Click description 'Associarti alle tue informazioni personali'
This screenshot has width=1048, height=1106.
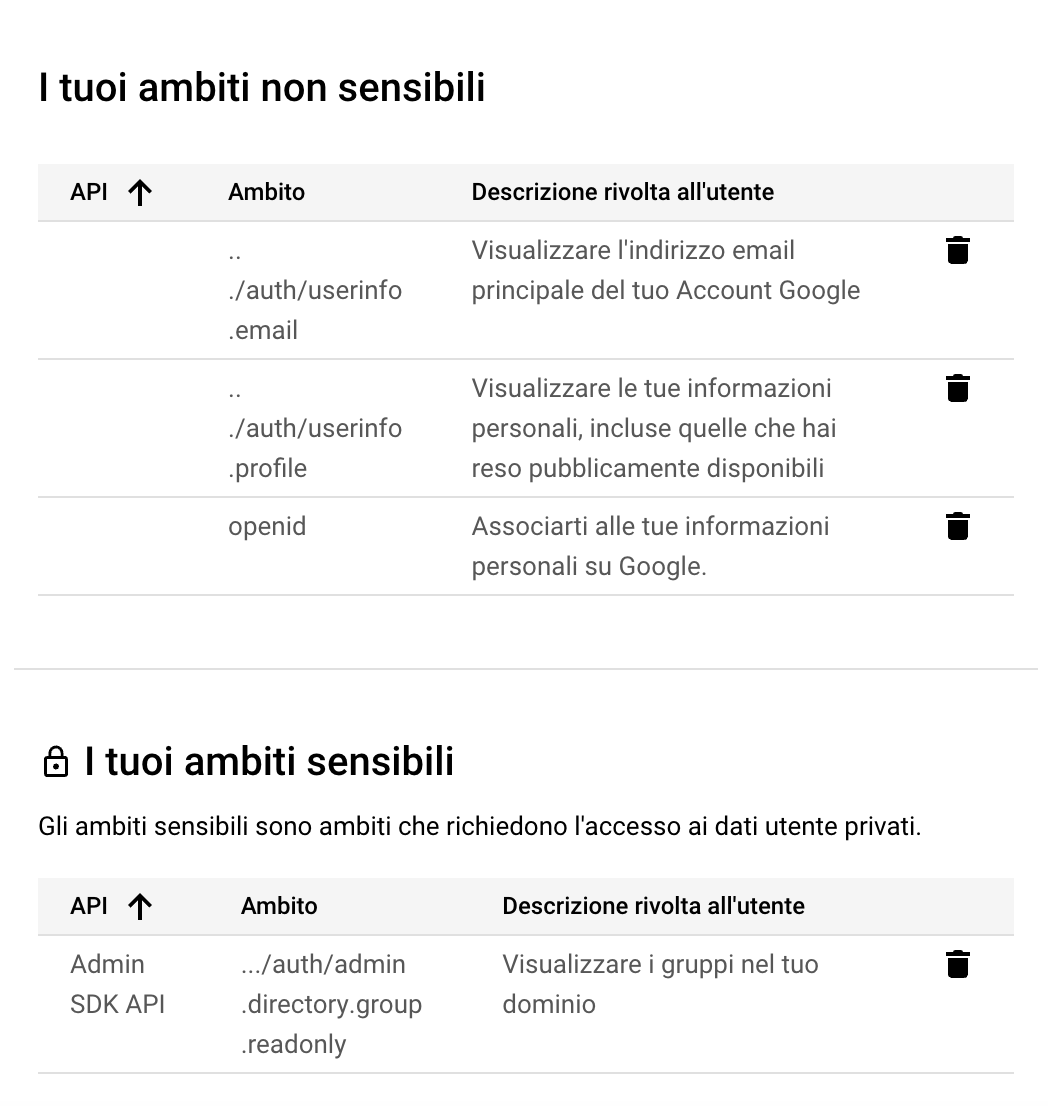pyautogui.click(x=650, y=546)
